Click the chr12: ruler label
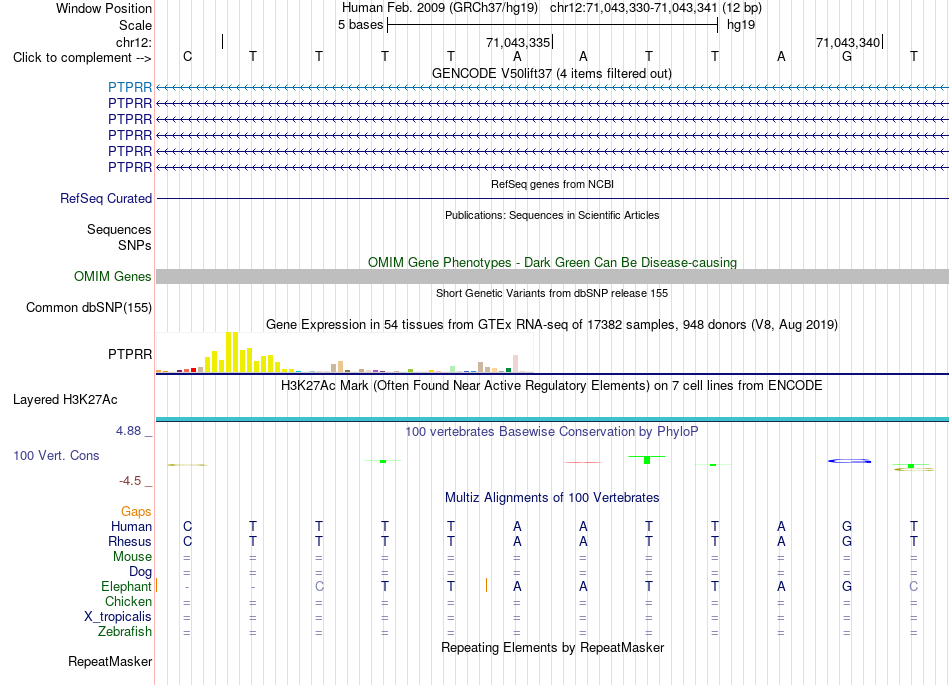This screenshot has width=950, height=685. pyautogui.click(x=134, y=42)
